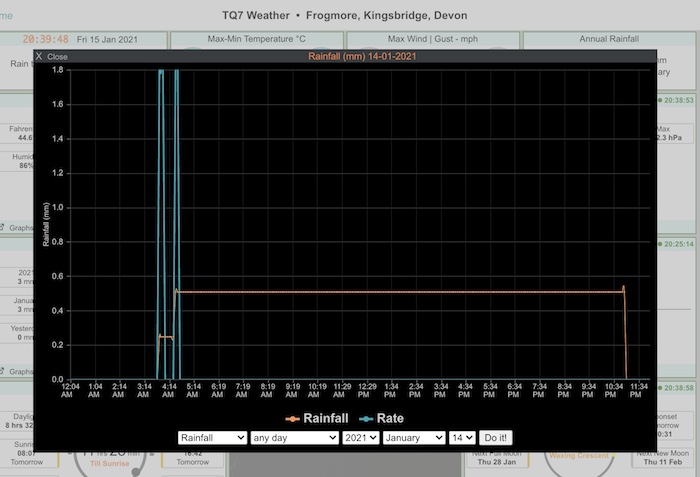Click the first blue rate spike near 4:14 AM
Screen dimensions: 700x477
[161, 223]
